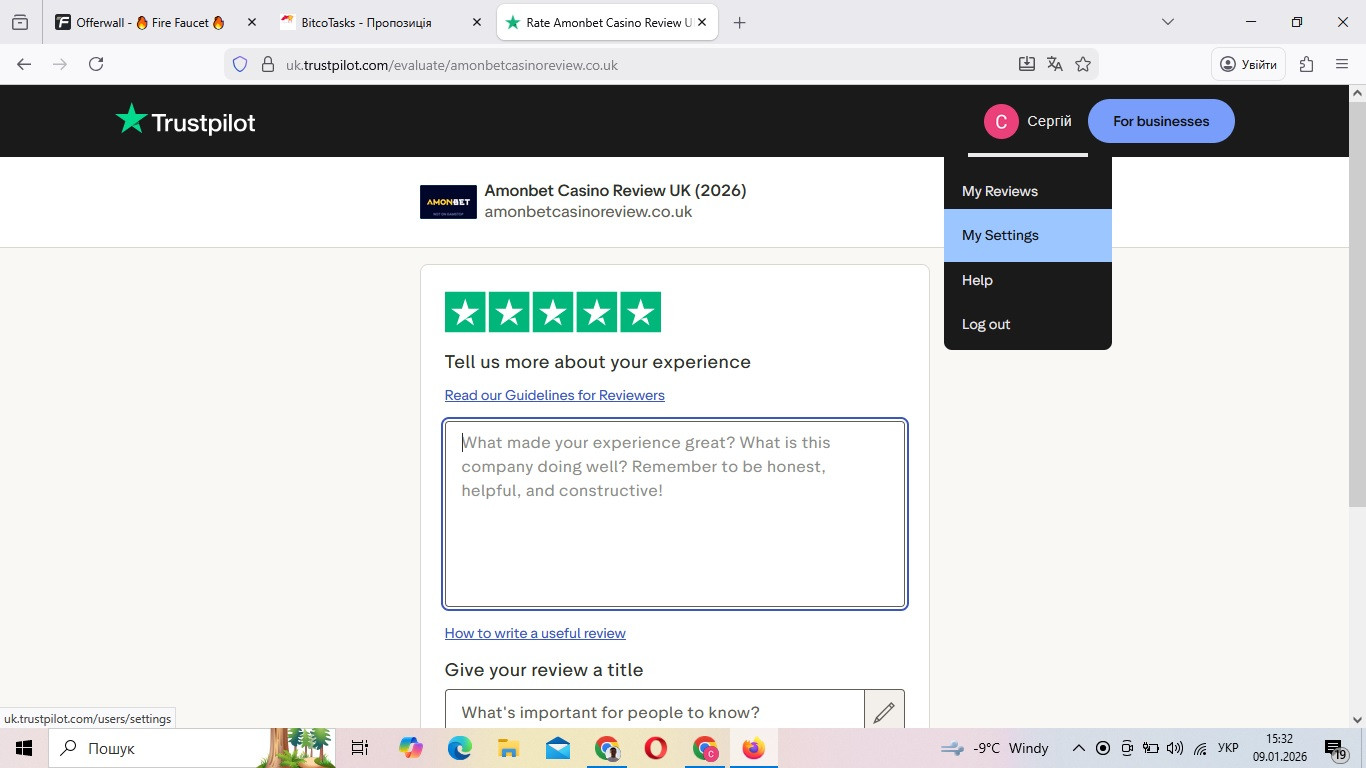
Task: Open the Mail app from the taskbar
Action: coord(557,748)
